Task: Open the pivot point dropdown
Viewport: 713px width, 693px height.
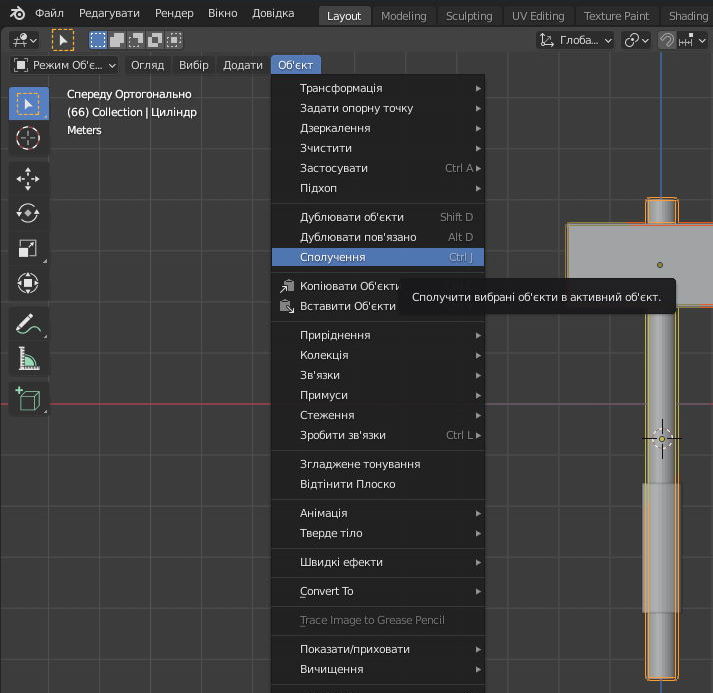Action: [636, 40]
